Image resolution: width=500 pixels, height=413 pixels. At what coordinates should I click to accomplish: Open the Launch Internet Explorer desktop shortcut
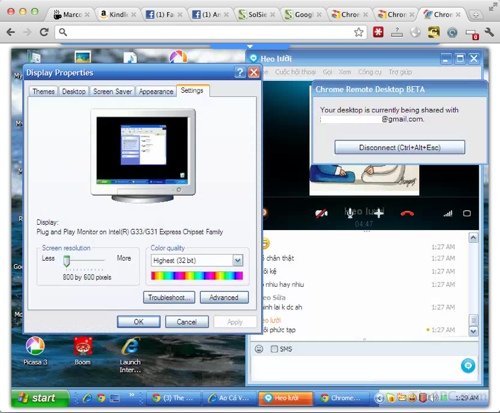130,355
